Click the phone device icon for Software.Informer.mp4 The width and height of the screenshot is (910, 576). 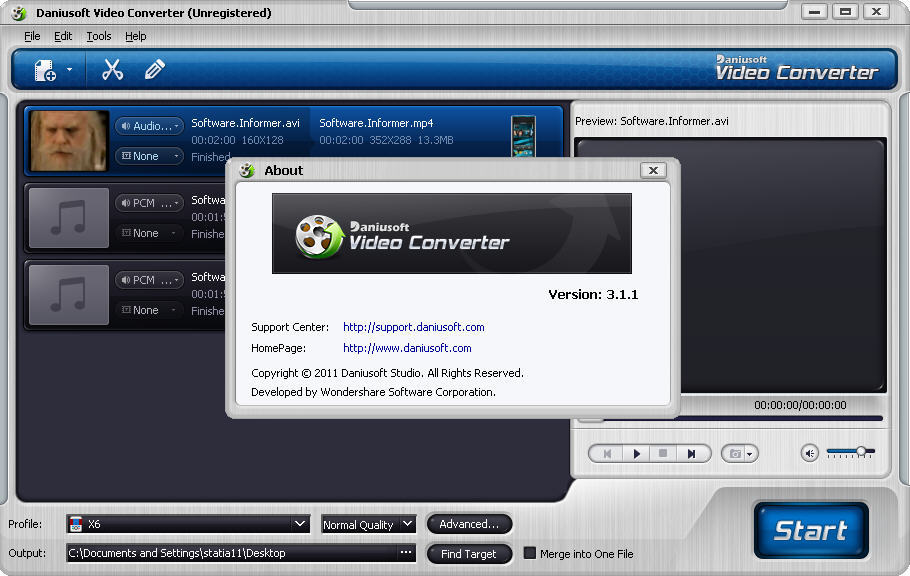(523, 137)
